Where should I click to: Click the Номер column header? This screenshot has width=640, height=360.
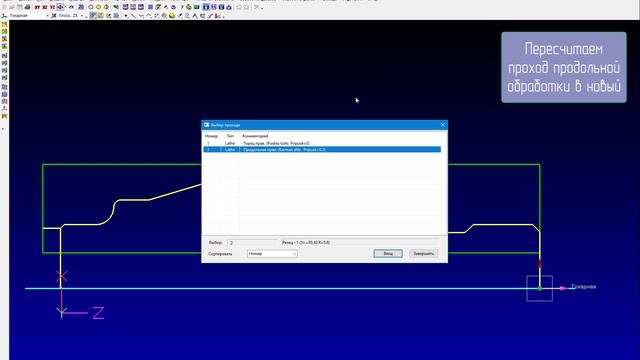click(x=211, y=136)
